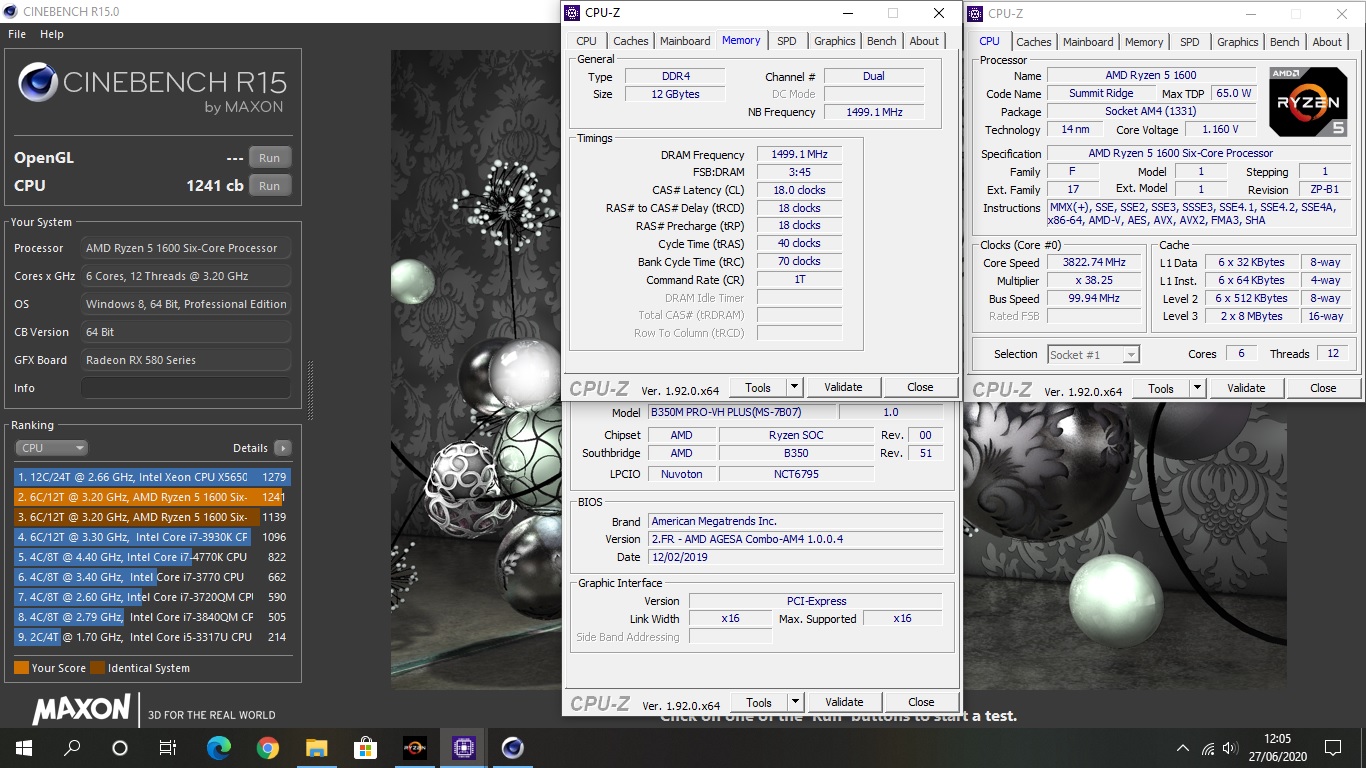Click right CPU-Z window title icon
1366x768 pixels.
point(976,13)
